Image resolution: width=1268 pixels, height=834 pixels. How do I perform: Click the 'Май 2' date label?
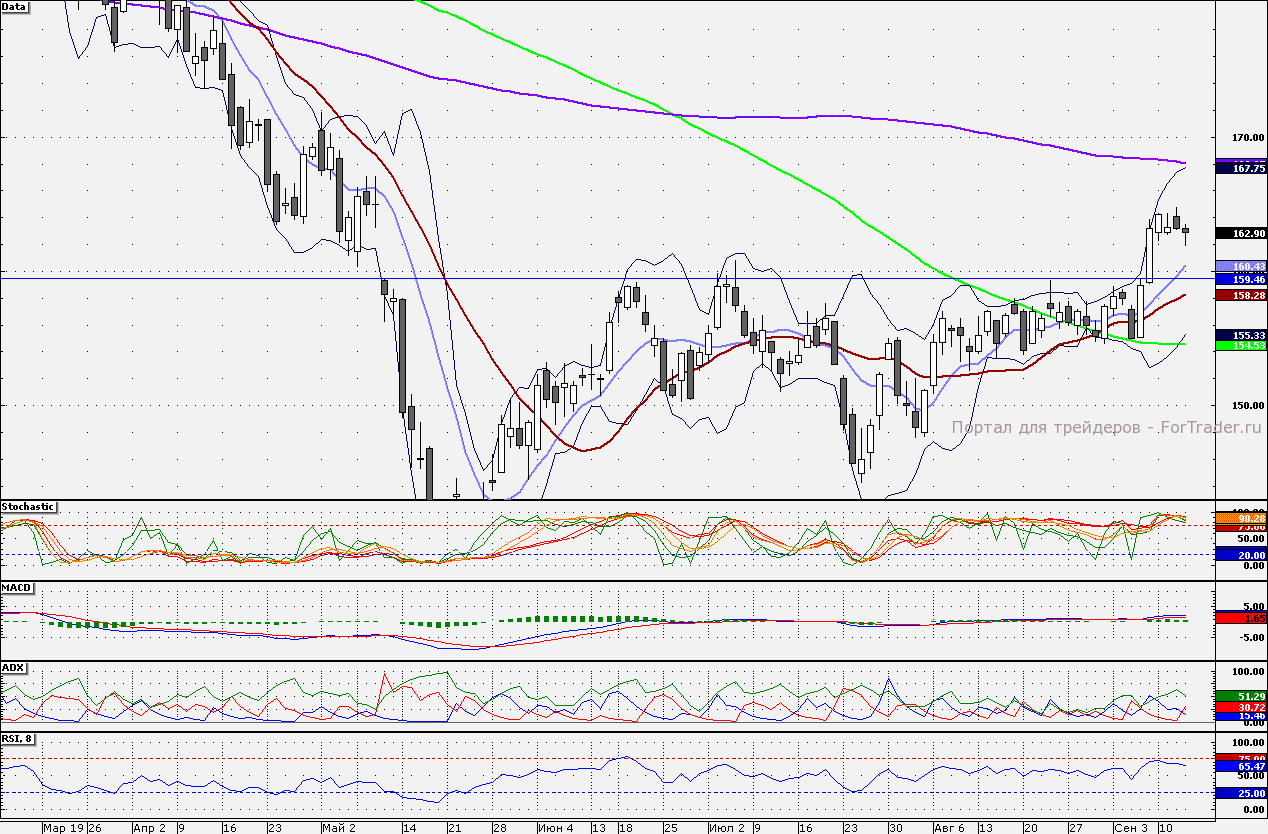pos(339,828)
